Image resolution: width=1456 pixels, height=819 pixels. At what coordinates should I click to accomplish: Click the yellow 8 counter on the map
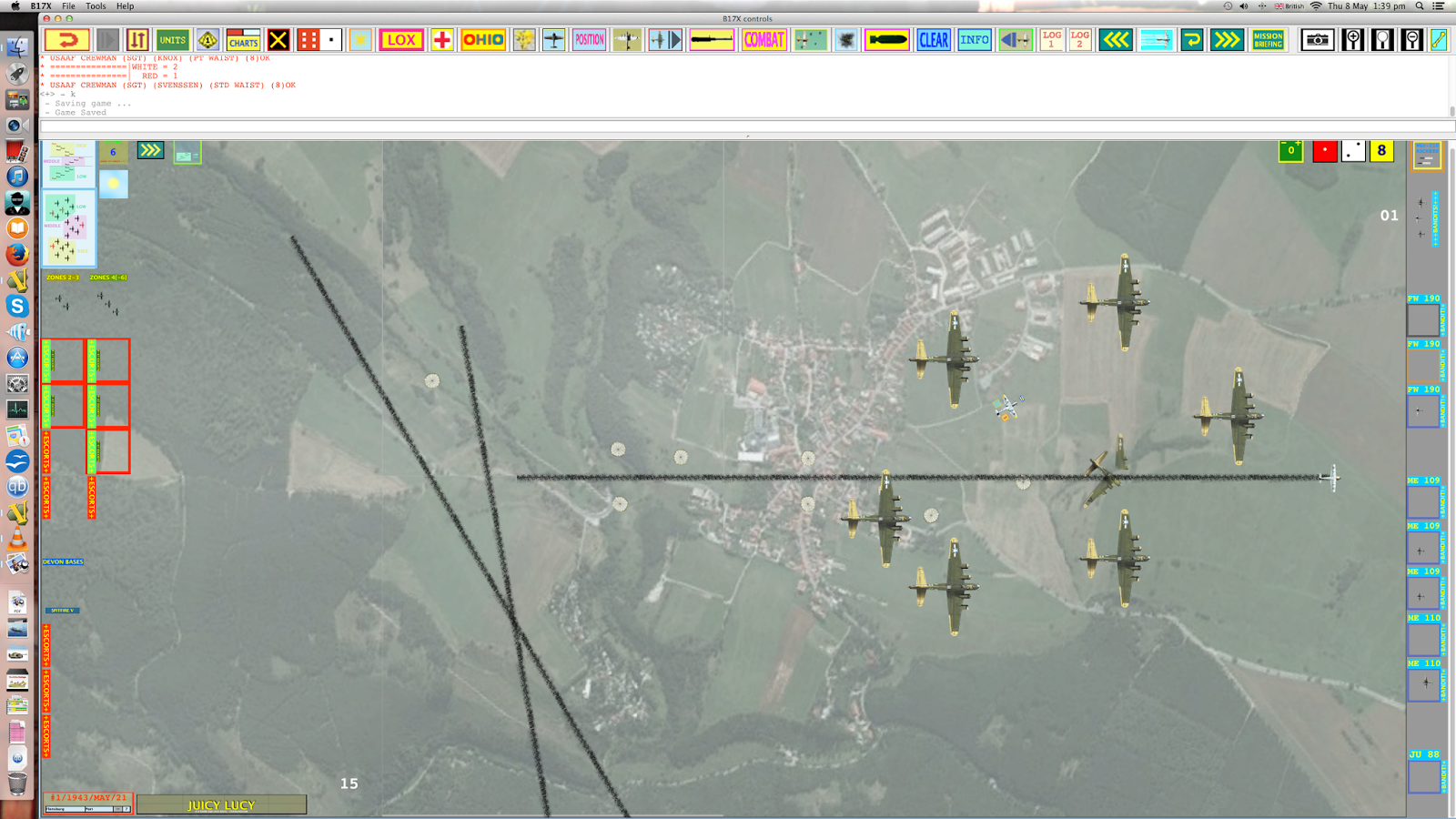click(x=1381, y=151)
